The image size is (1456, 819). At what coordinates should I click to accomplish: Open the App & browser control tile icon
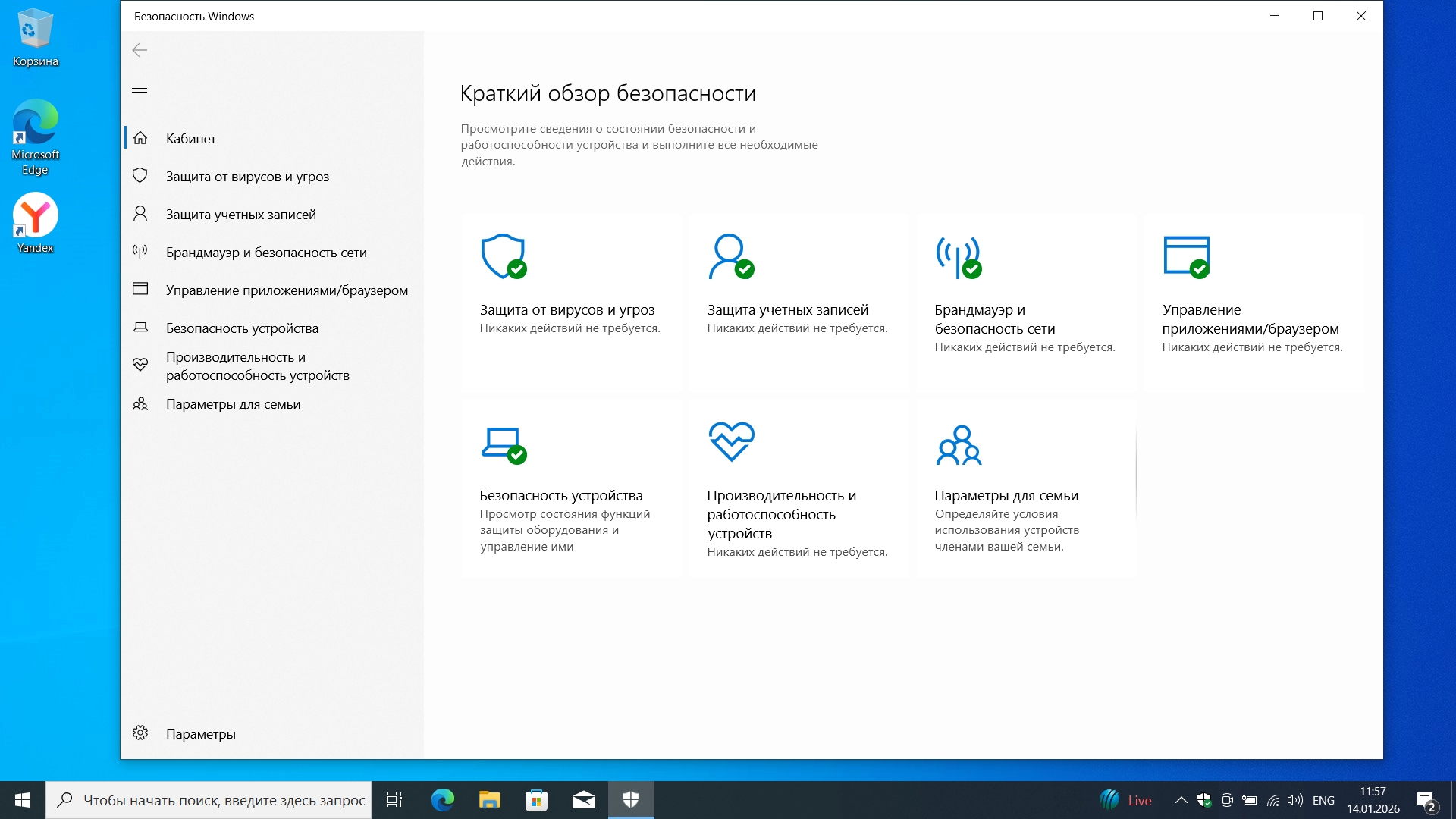click(1186, 256)
